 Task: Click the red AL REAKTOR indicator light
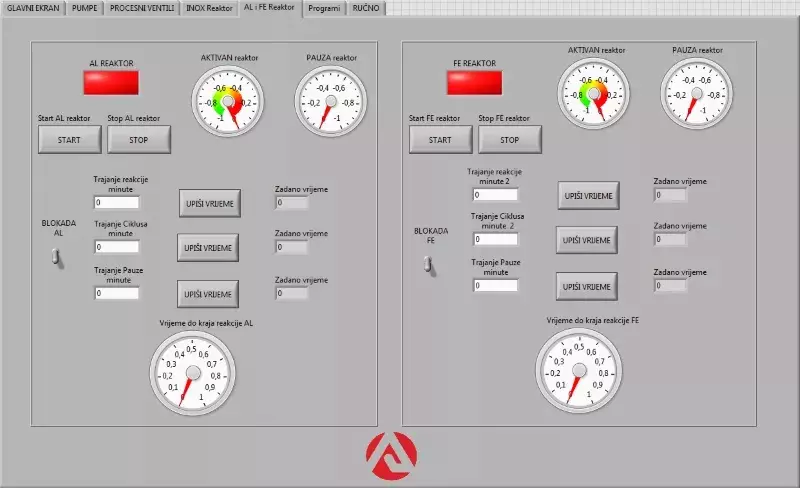click(111, 84)
